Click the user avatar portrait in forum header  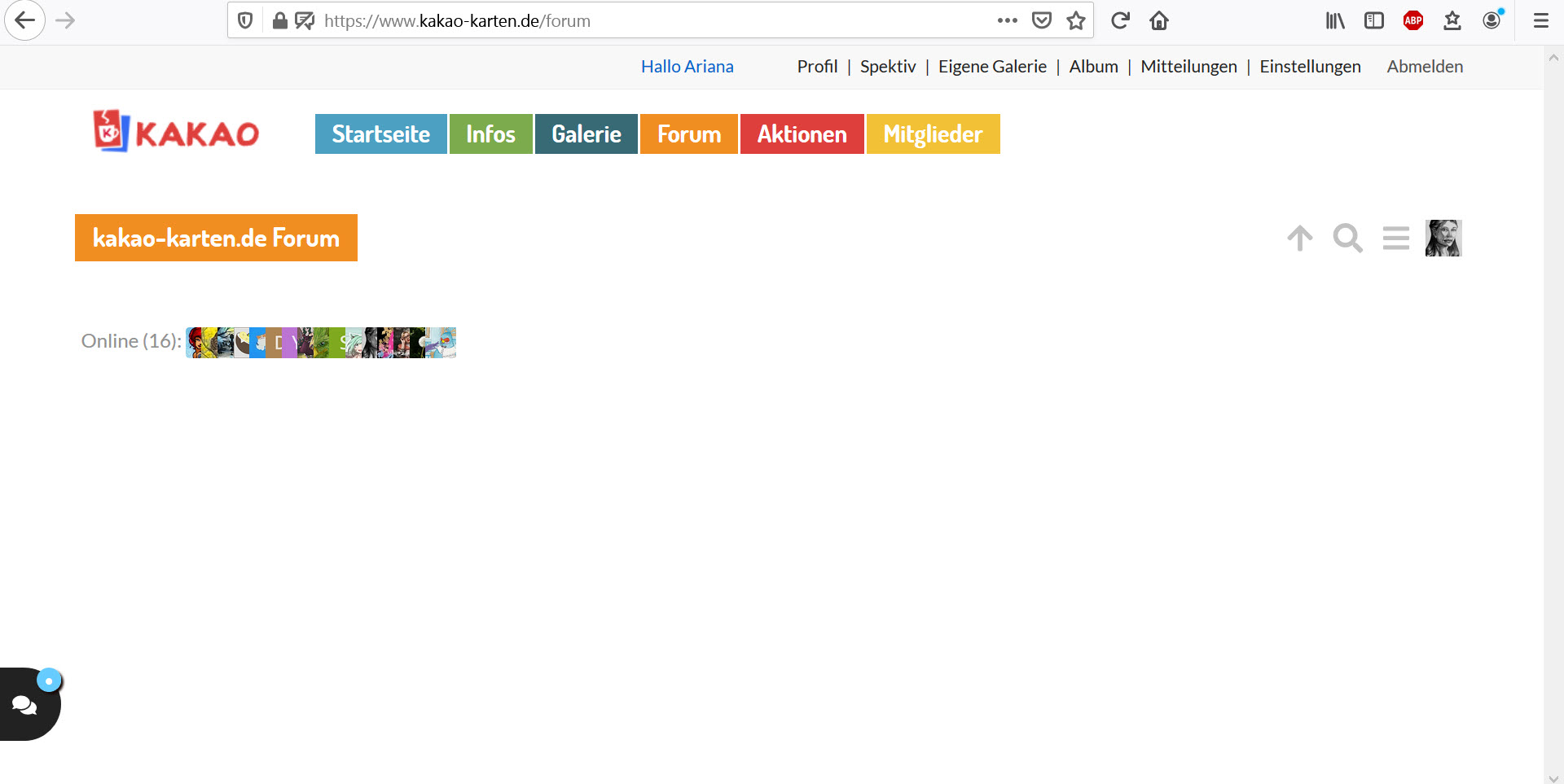[x=1443, y=239]
